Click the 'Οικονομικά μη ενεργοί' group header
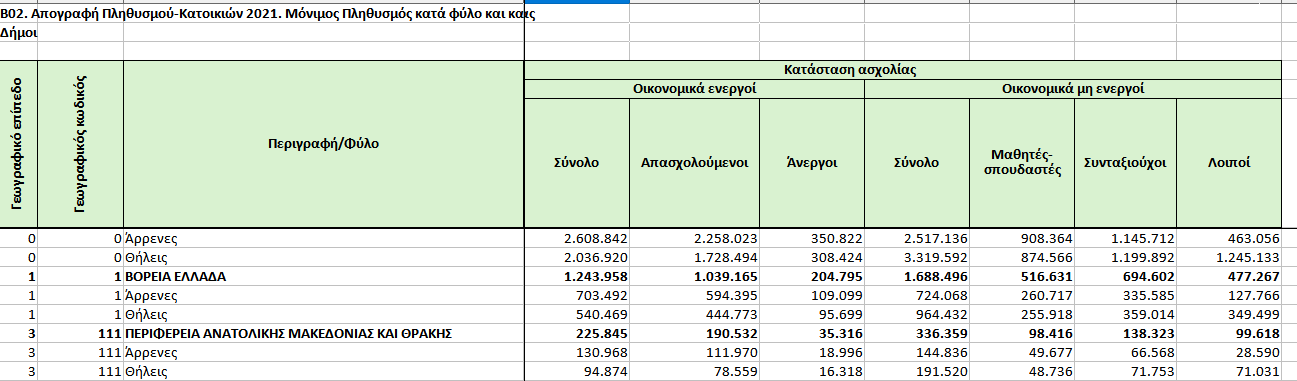 (x=1073, y=88)
